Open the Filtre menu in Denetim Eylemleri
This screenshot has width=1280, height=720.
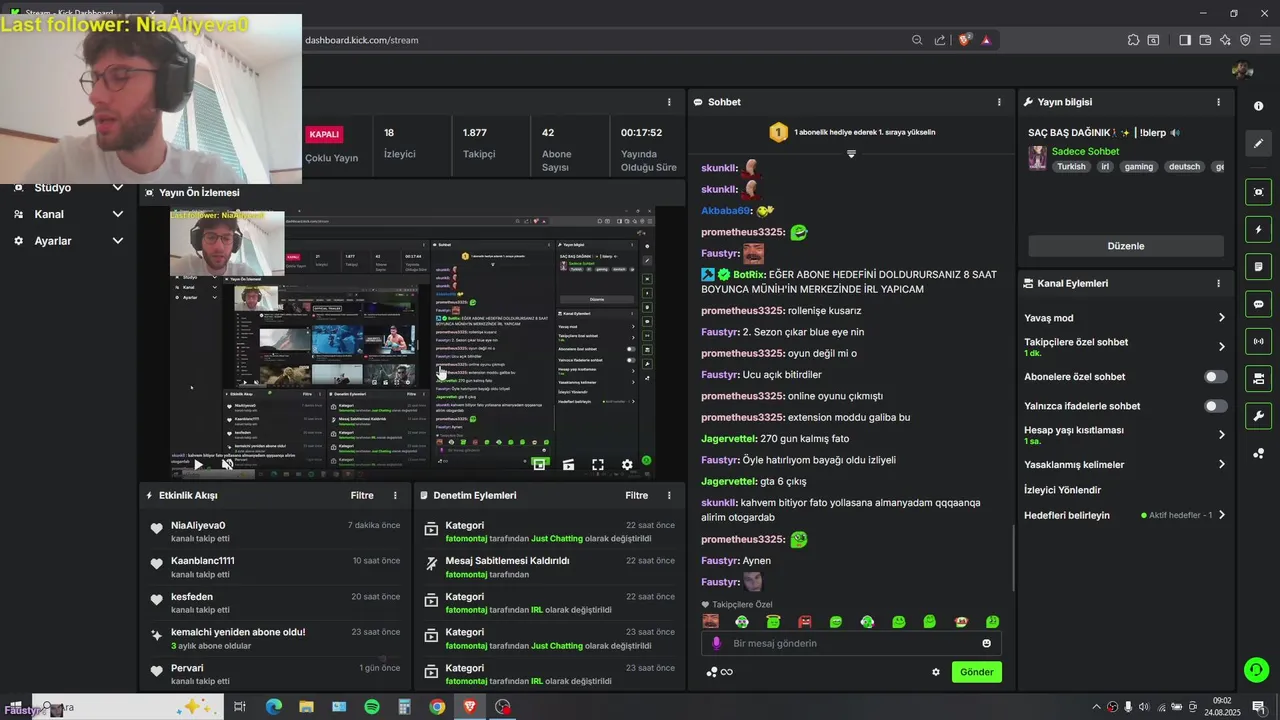pyautogui.click(x=637, y=495)
